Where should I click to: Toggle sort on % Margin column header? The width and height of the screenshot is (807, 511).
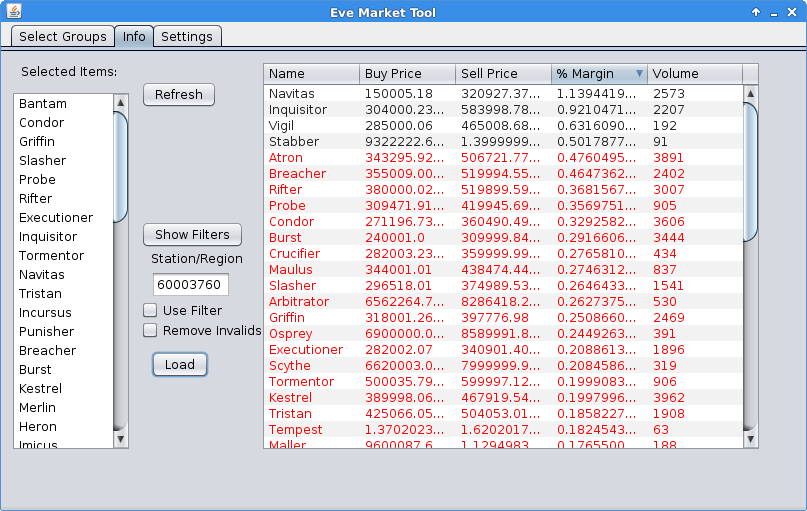599,74
